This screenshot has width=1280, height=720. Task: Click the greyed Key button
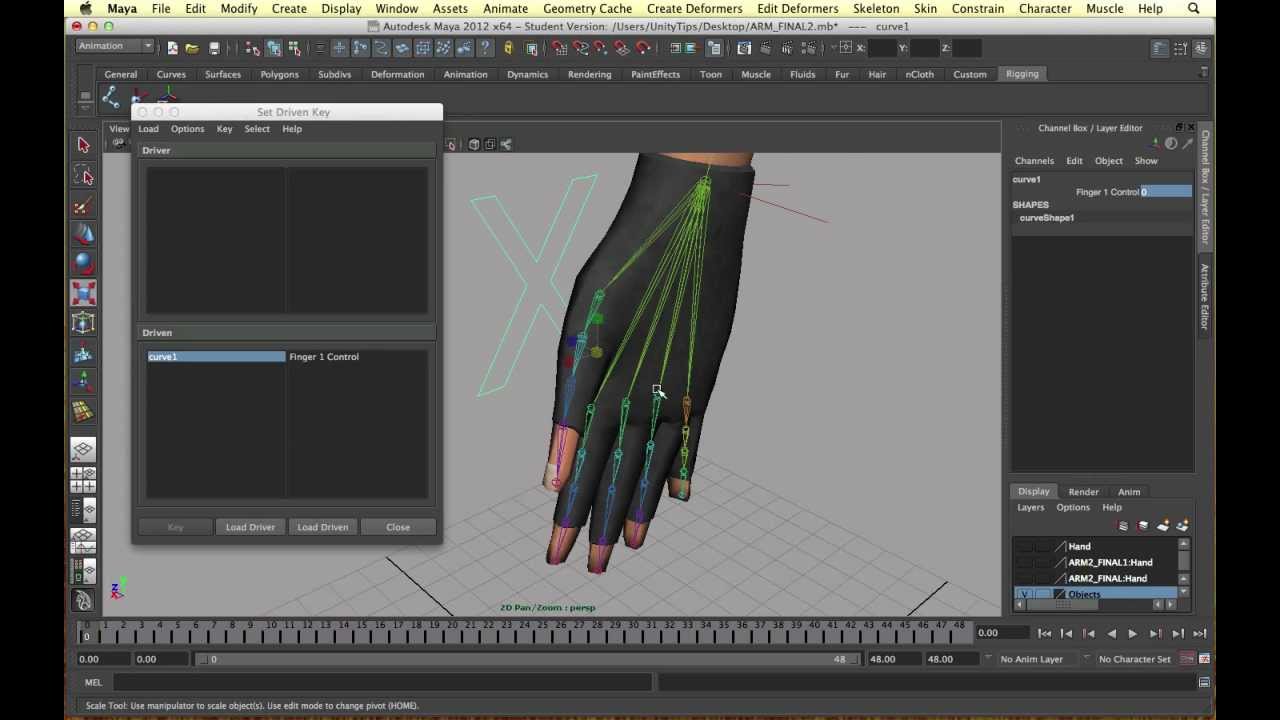(x=175, y=527)
